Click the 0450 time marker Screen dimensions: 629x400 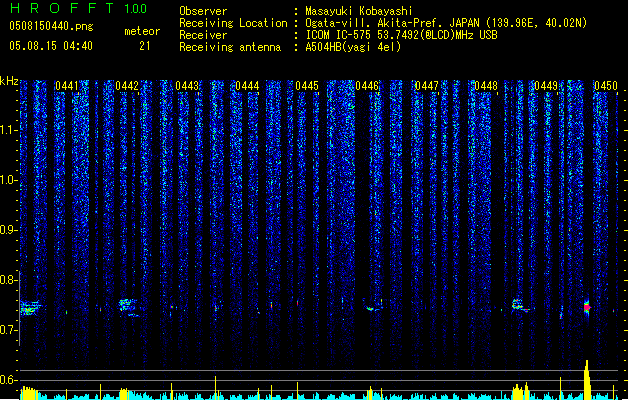(606, 86)
